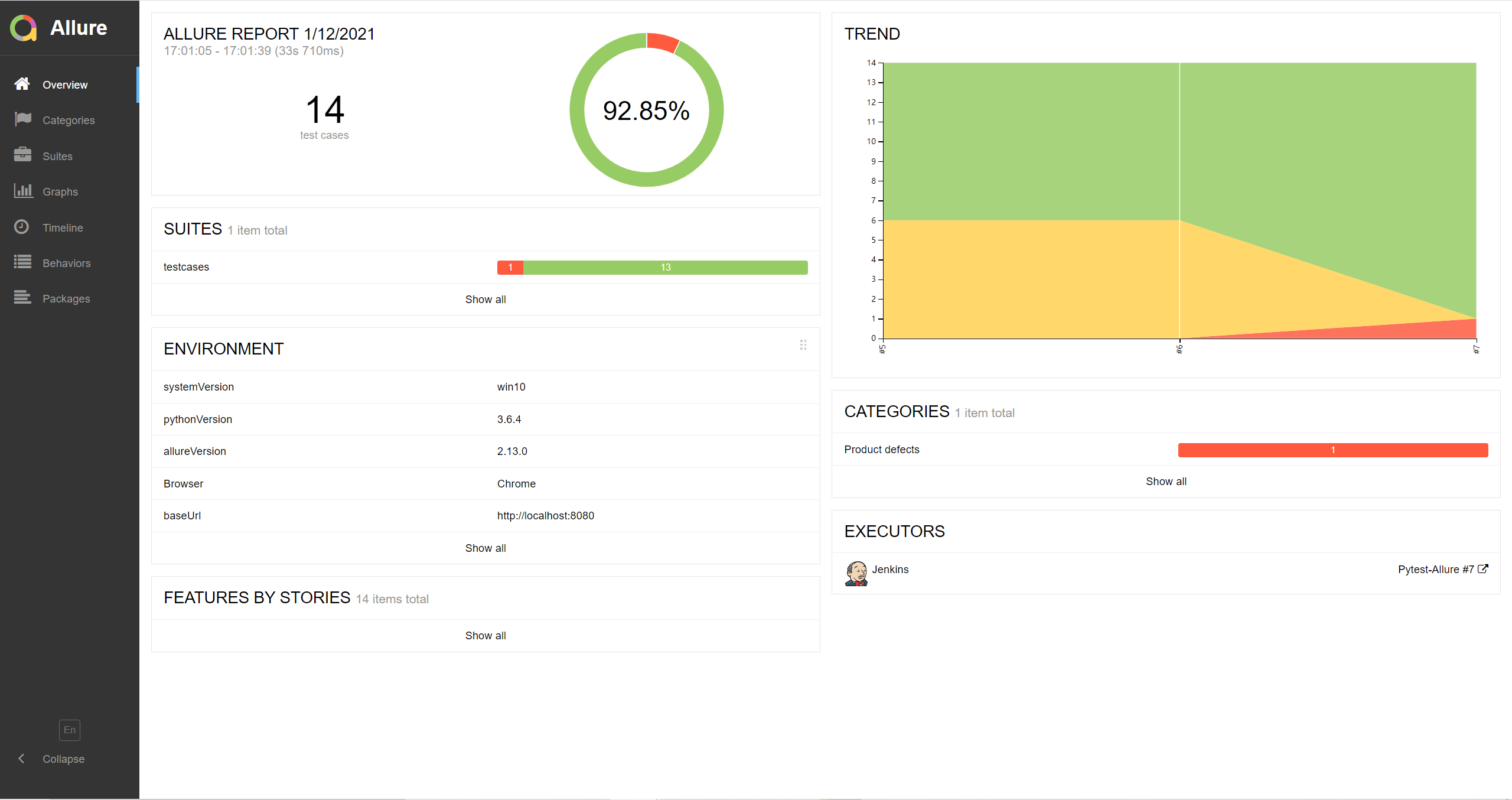Click the red failed segment in the testcases bar
The height and width of the screenshot is (800, 1512).
[510, 268]
